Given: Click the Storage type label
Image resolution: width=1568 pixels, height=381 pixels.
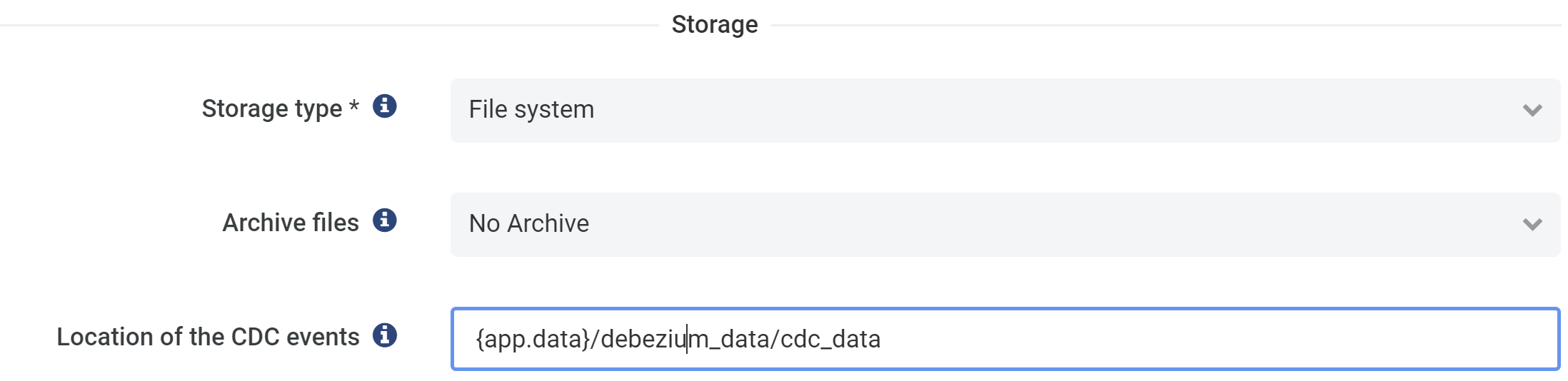Looking at the screenshot, I should pos(272,109).
